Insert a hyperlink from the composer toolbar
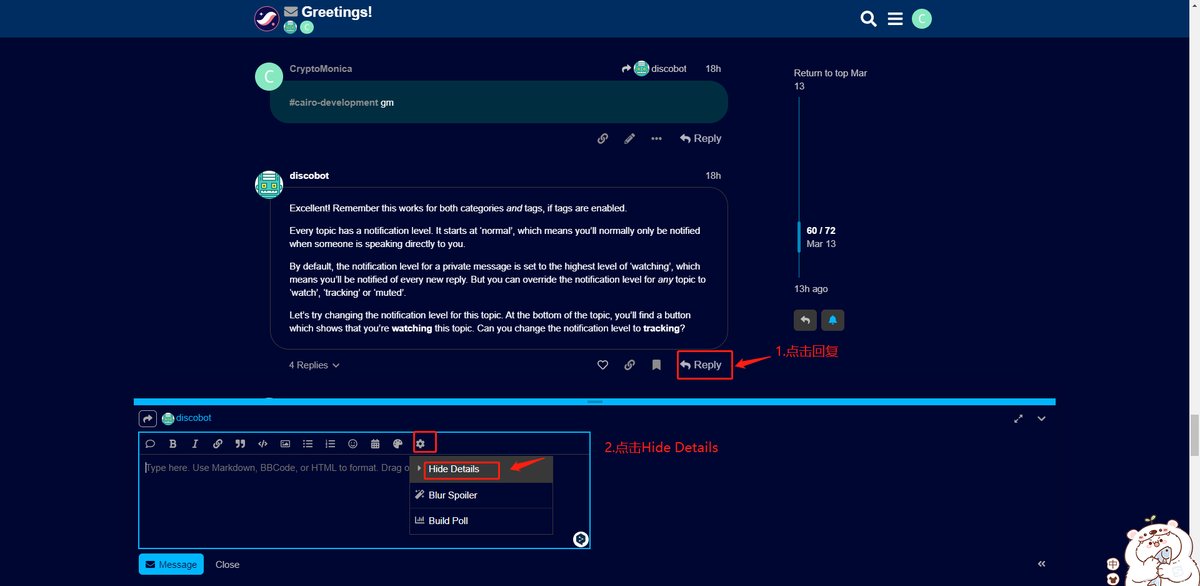The width and height of the screenshot is (1200, 586). (x=217, y=443)
